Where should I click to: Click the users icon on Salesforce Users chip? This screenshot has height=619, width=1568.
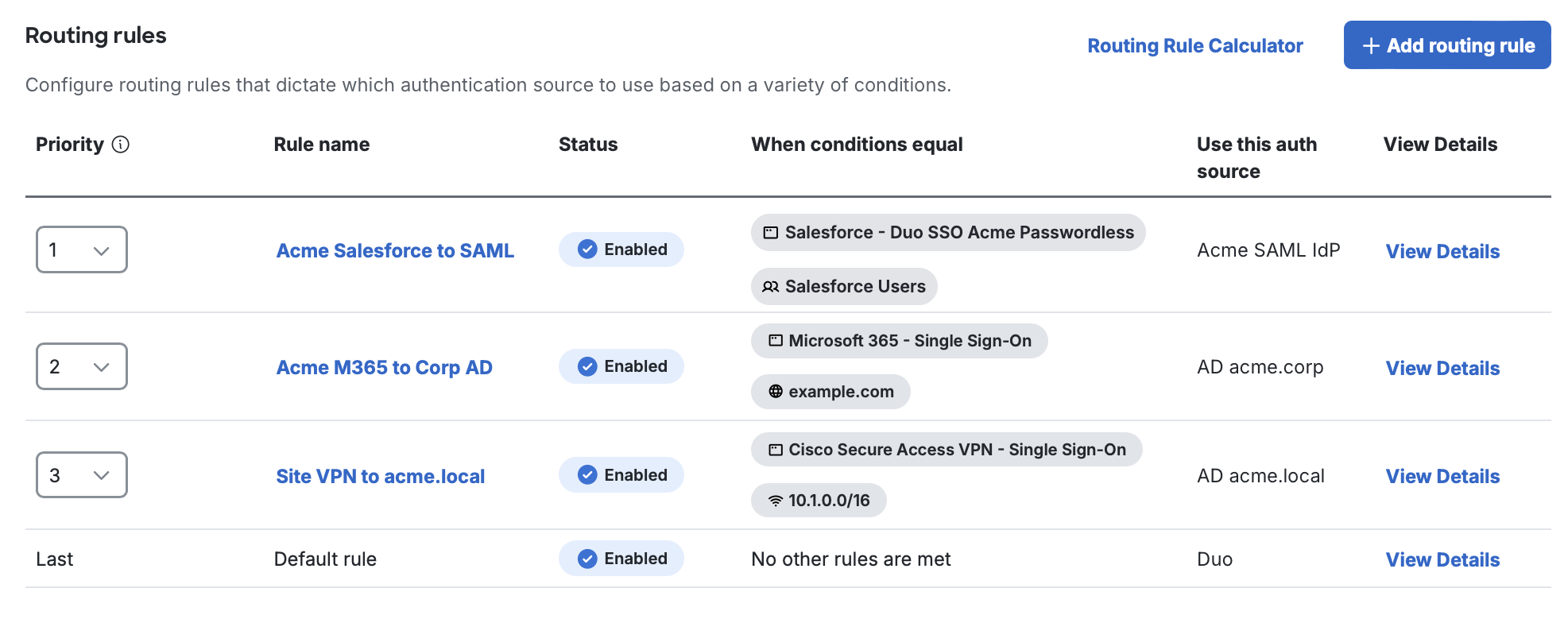point(769,287)
